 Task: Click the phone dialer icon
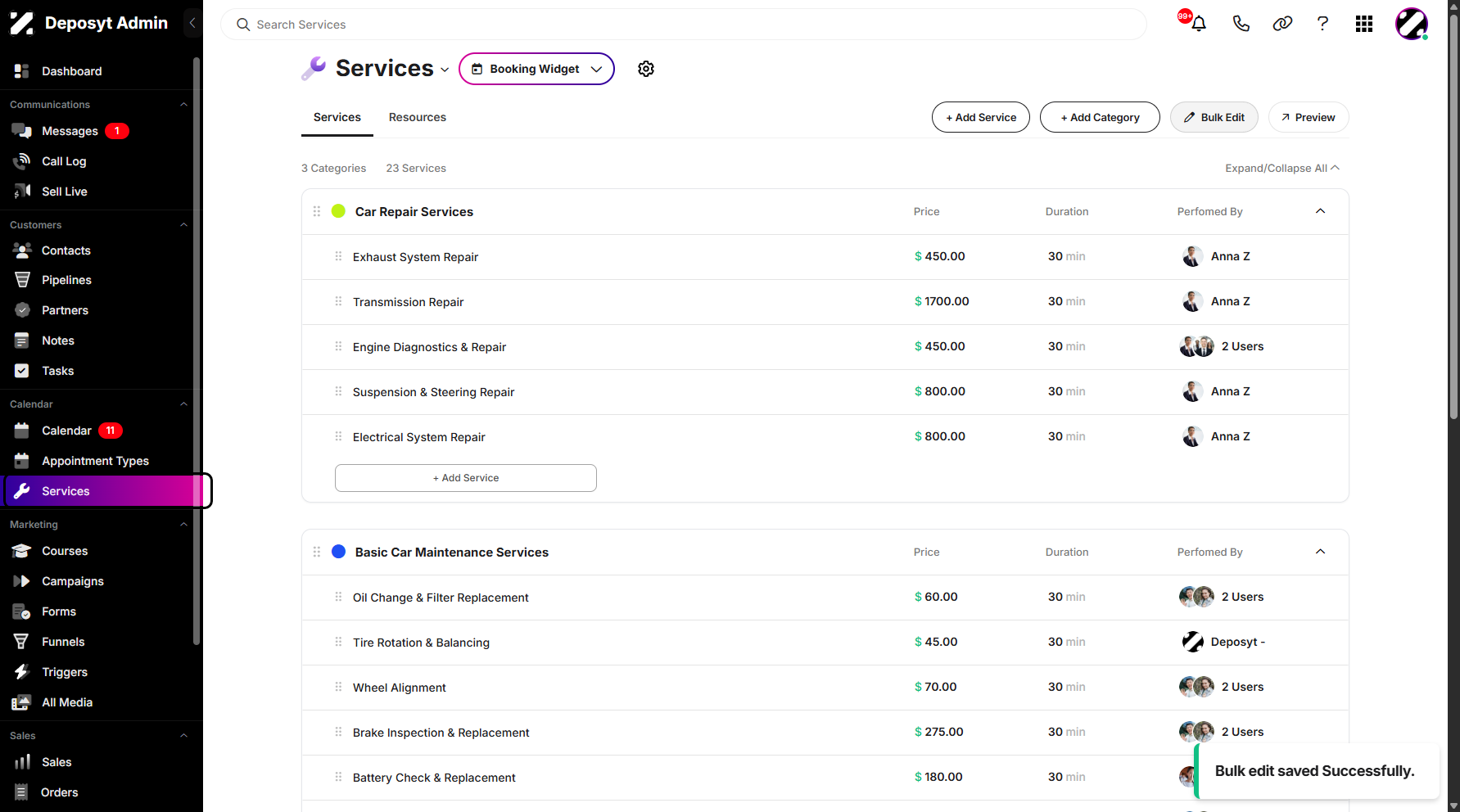pos(1241,24)
